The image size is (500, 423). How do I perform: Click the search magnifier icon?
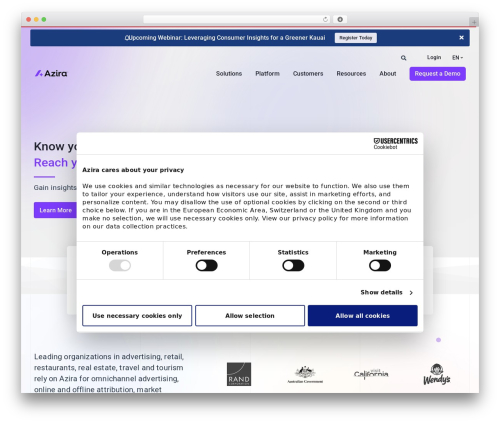403,58
